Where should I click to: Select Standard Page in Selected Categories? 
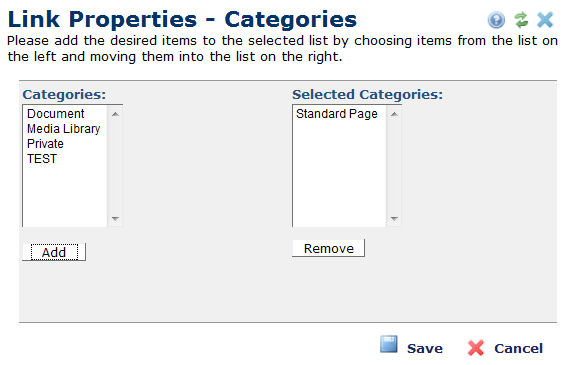point(339,114)
